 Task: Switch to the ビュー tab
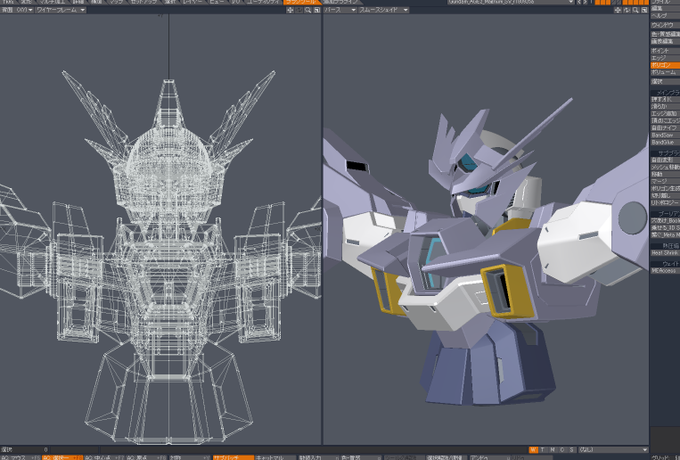[x=216, y=2]
